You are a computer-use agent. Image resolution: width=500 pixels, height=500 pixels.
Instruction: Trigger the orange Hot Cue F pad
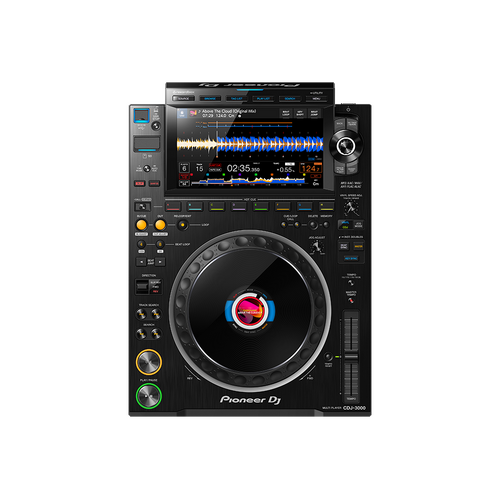[x=283, y=206]
